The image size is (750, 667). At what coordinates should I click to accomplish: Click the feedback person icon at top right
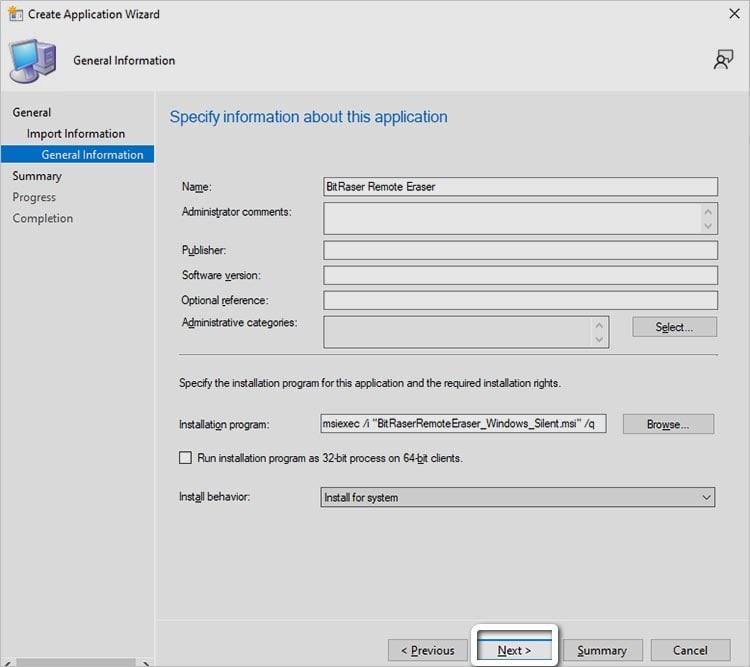(x=723, y=60)
